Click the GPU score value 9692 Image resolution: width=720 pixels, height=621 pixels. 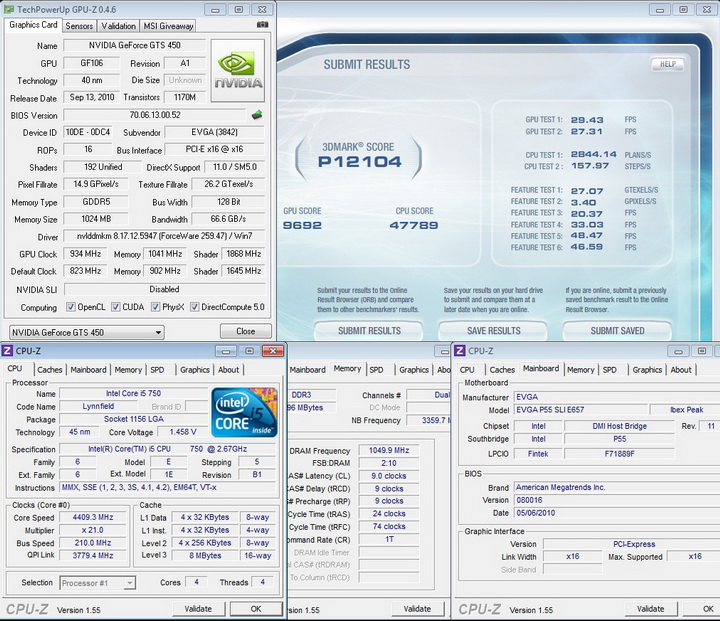[x=302, y=225]
